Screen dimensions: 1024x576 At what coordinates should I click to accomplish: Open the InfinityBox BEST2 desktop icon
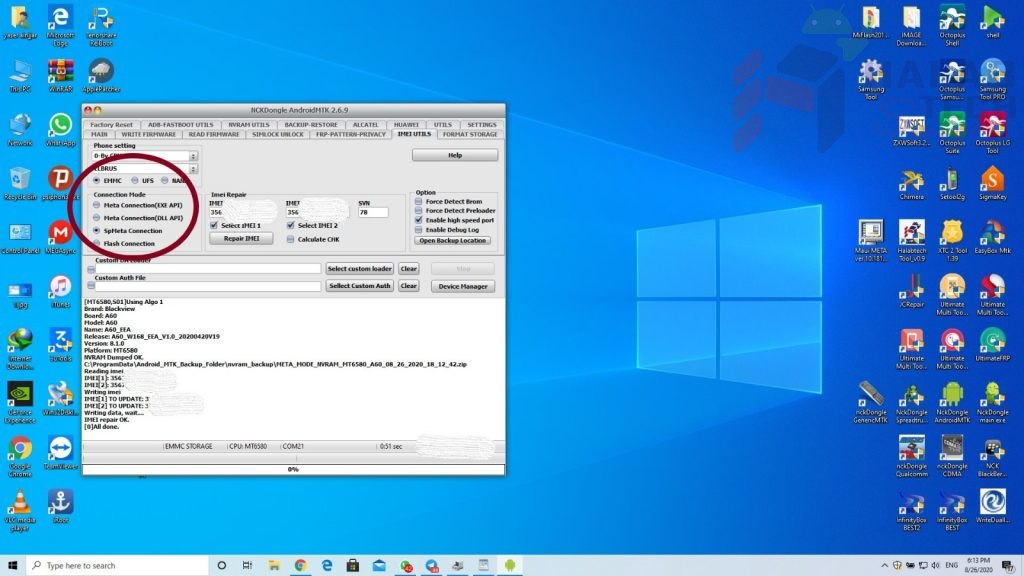tap(911, 510)
